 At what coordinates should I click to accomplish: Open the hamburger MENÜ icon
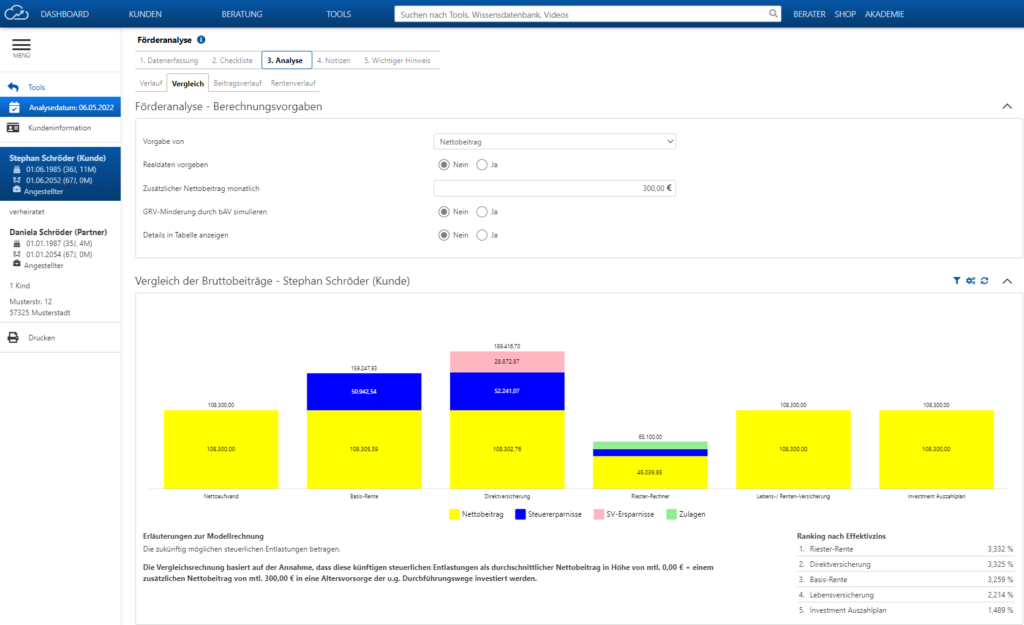click(21, 46)
